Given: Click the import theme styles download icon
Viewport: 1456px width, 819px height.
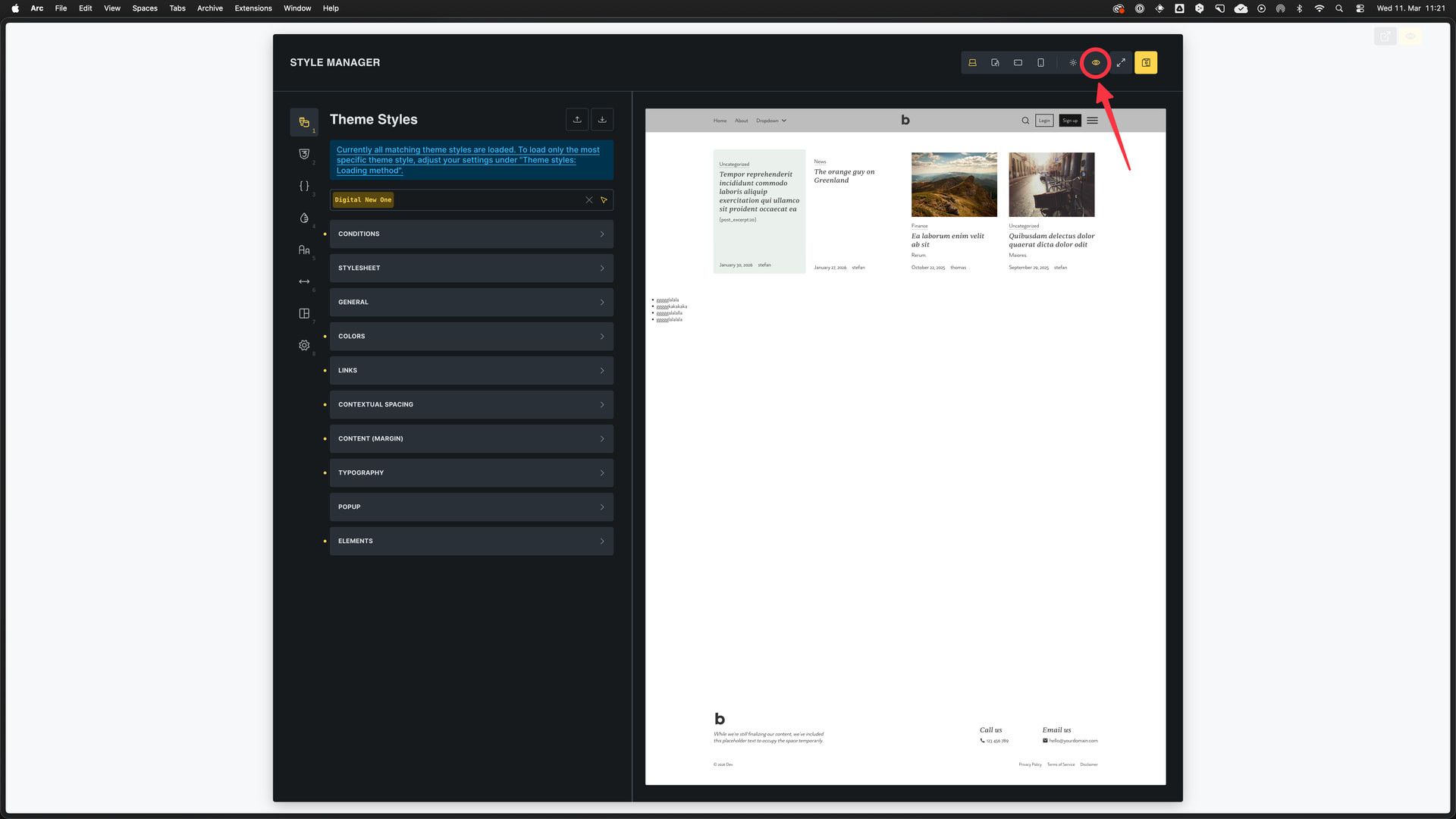Looking at the screenshot, I should [602, 119].
